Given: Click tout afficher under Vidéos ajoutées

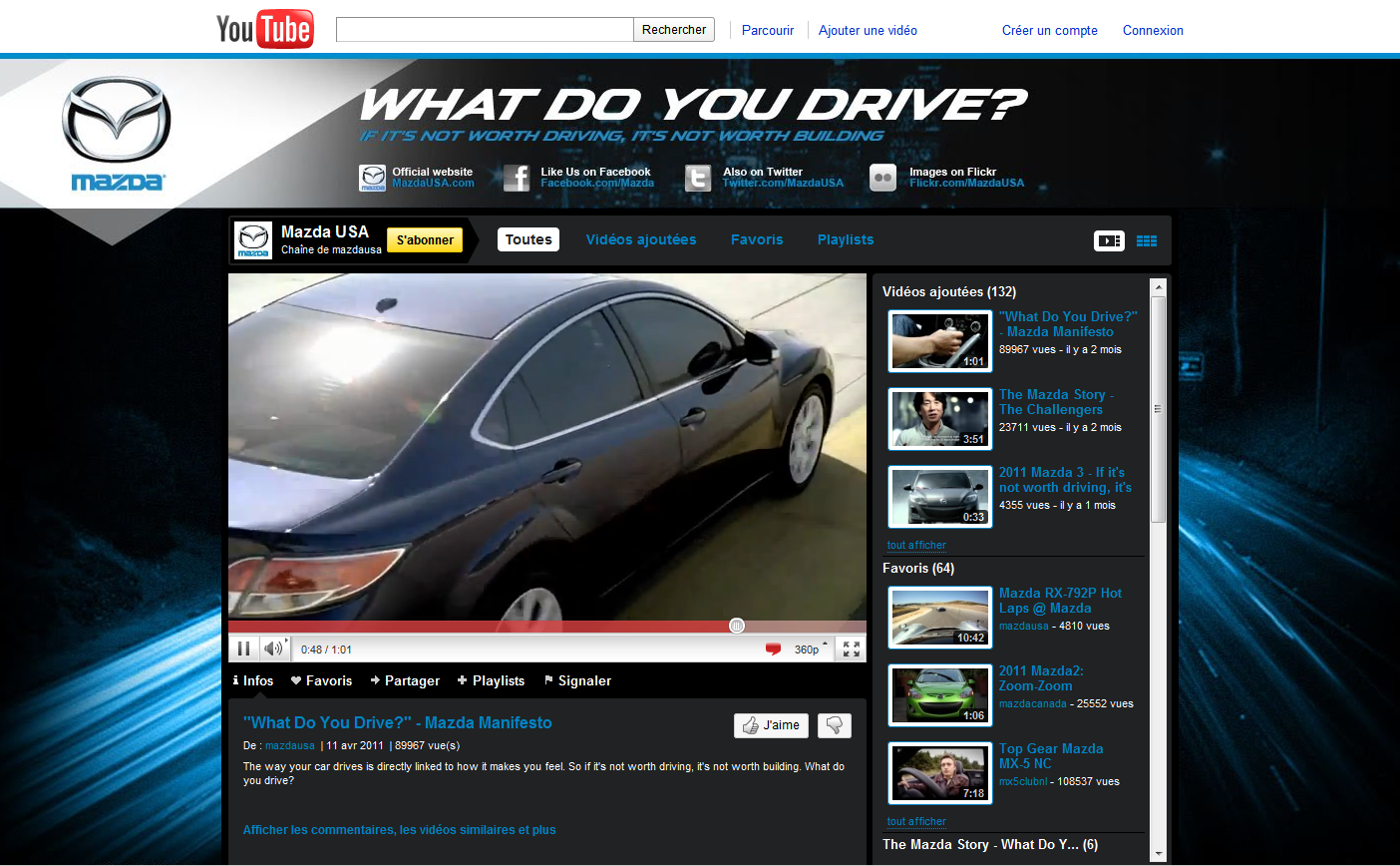Looking at the screenshot, I should coord(916,545).
